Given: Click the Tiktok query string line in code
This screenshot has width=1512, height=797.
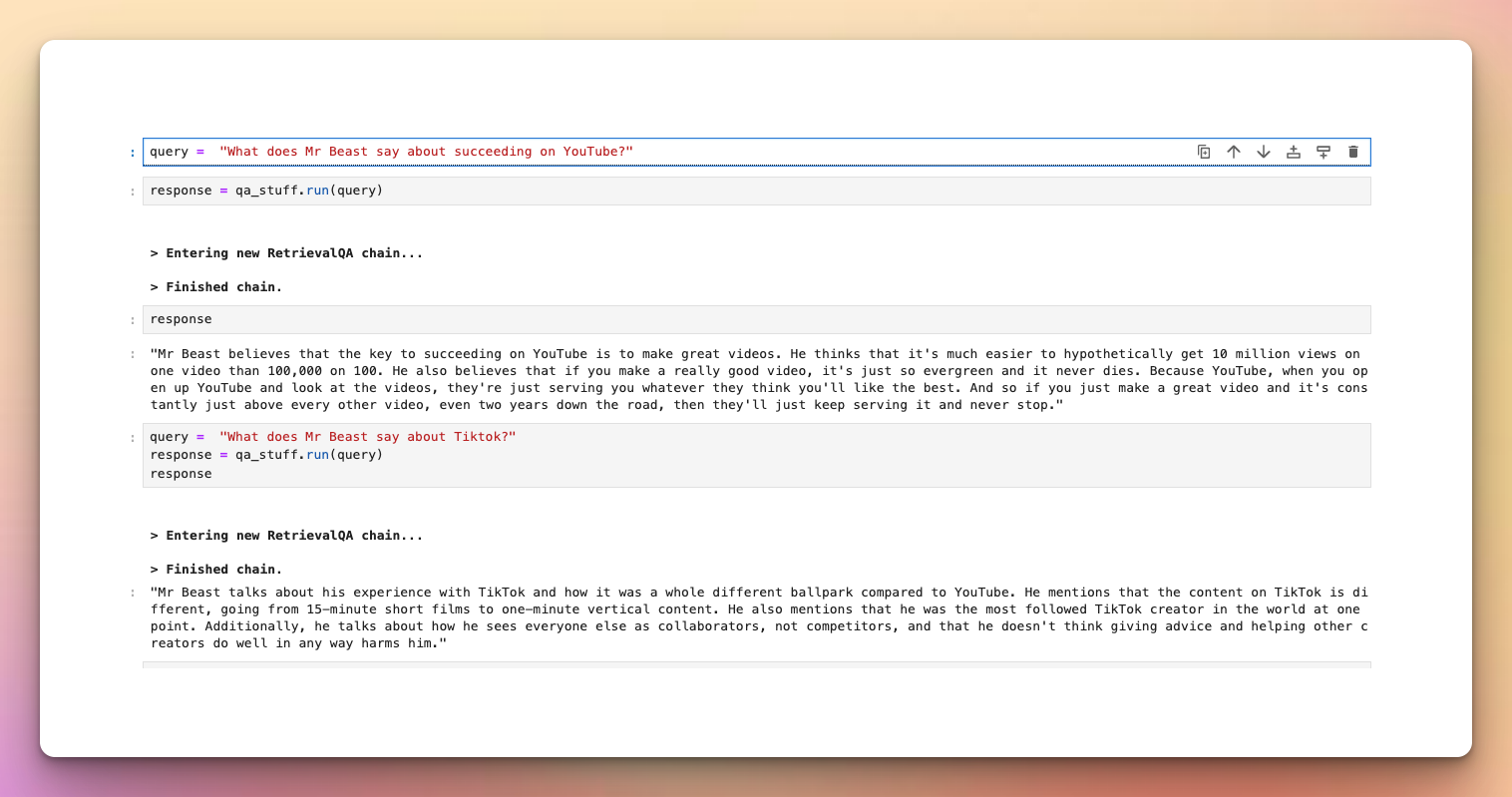Looking at the screenshot, I should (333, 437).
